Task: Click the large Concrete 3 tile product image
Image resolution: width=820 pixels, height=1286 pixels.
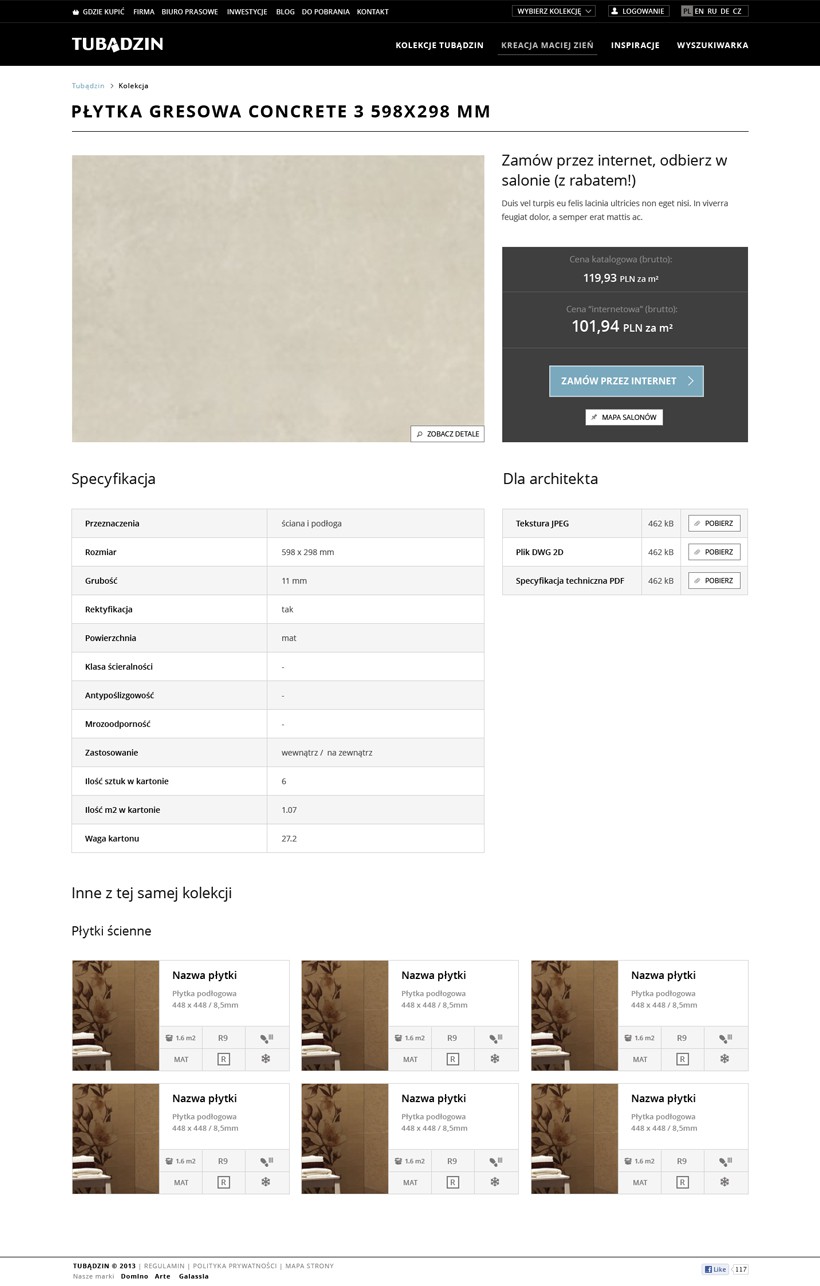Action: (x=278, y=298)
